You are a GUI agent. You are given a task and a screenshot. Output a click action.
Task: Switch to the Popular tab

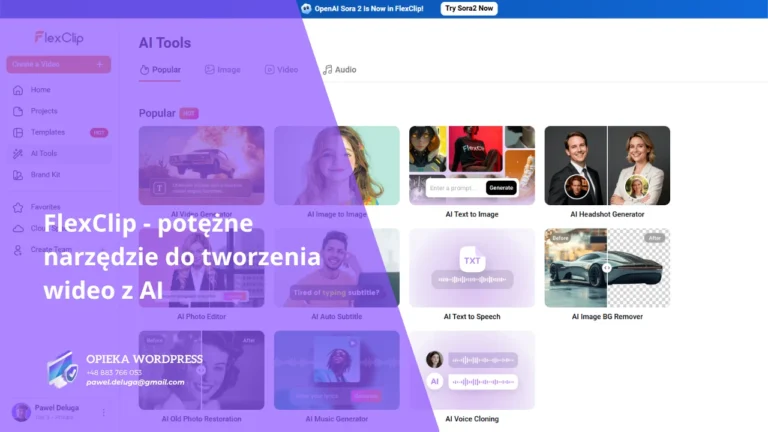160,70
